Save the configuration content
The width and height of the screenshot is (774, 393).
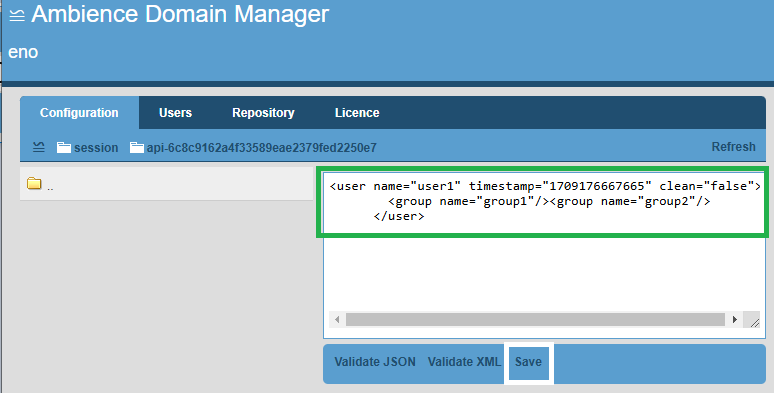pos(528,362)
